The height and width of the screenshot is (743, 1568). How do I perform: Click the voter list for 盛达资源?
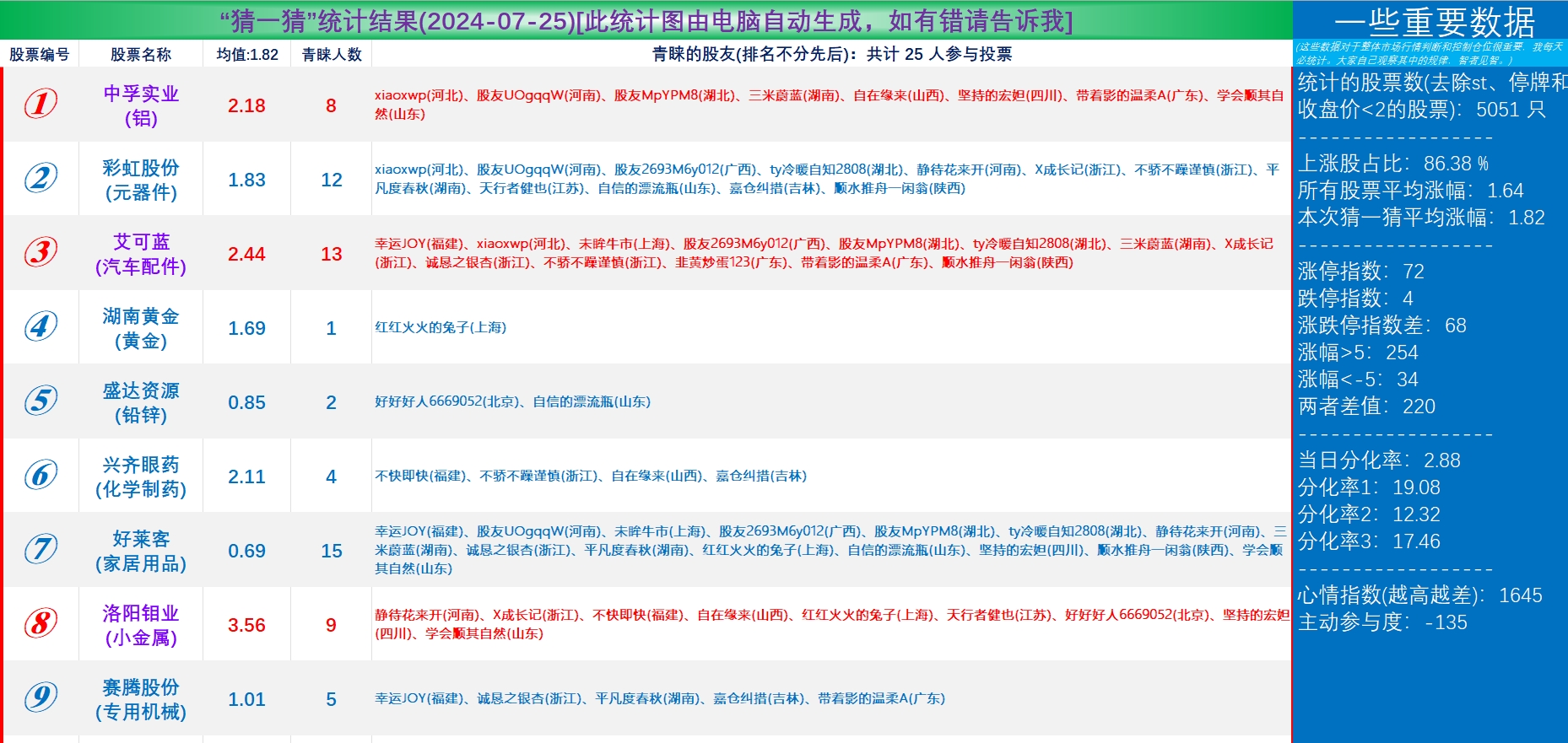point(512,401)
